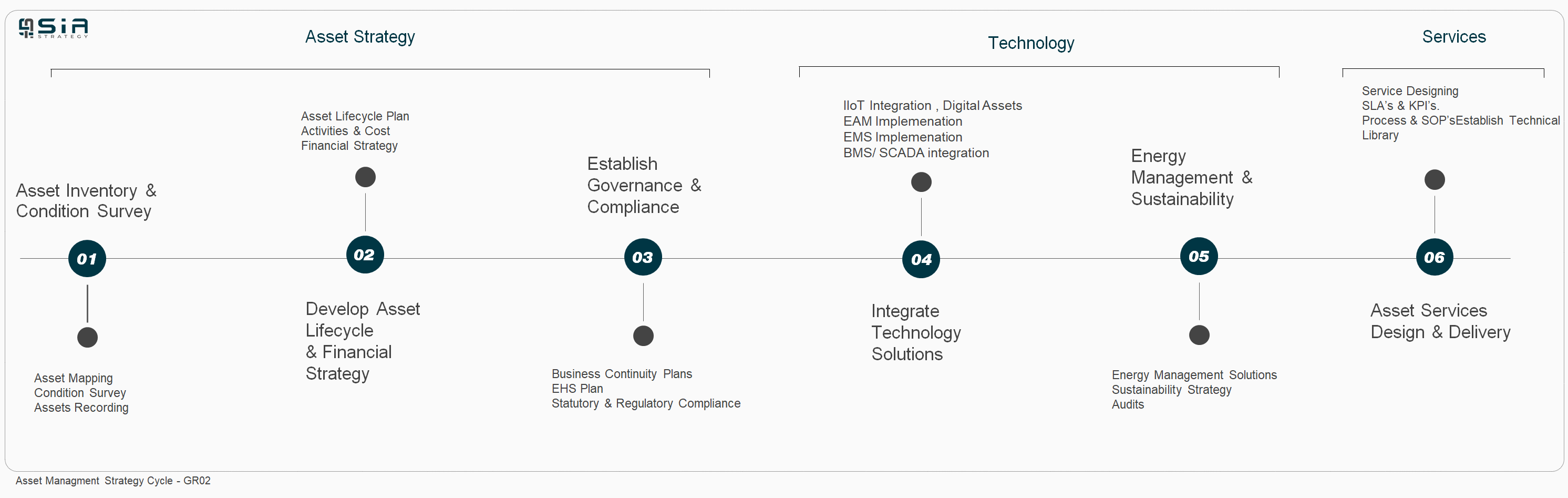Select the step 02 circle marker
1568x498 pixels.
point(365,255)
